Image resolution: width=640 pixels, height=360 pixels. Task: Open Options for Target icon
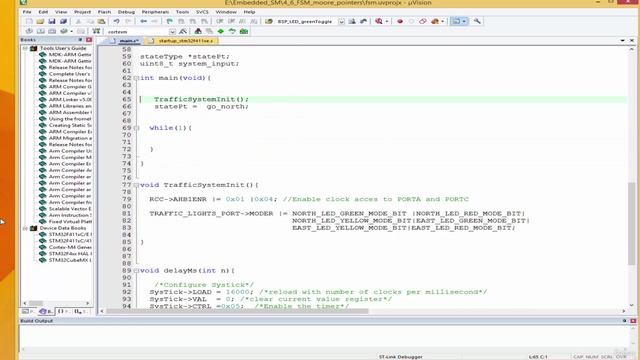pyautogui.click(x=182, y=31)
